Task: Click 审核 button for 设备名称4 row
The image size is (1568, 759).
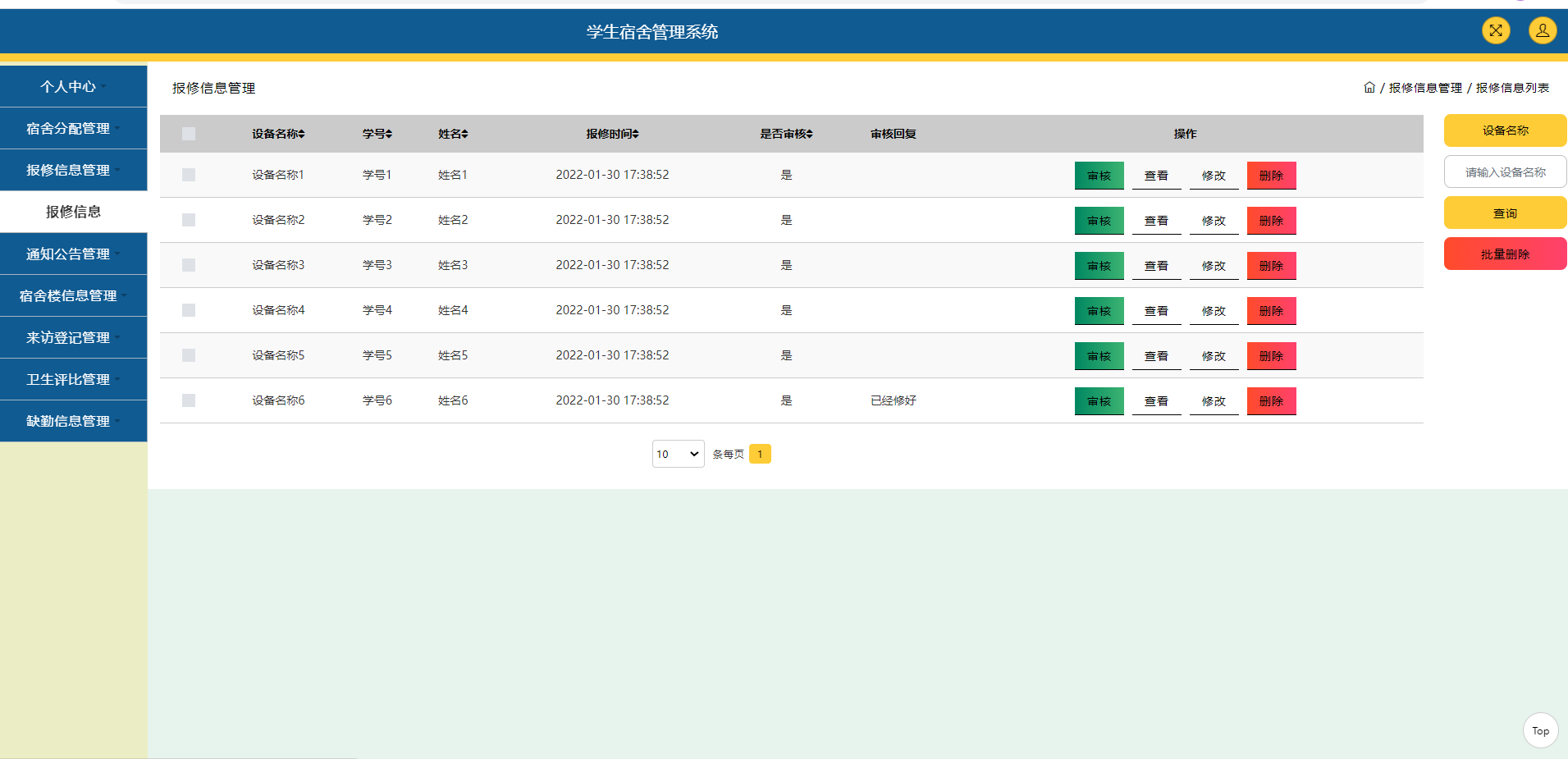Action: pyautogui.click(x=1099, y=311)
